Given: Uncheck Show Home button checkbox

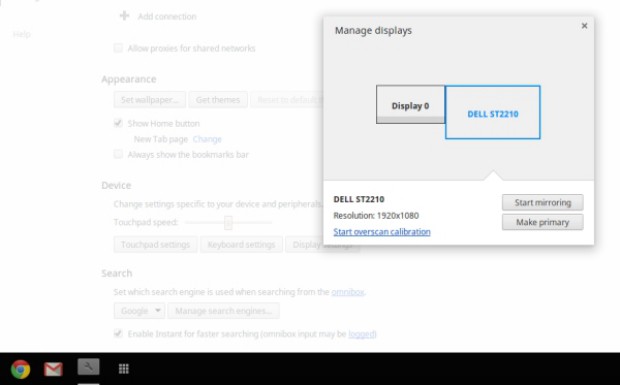Looking at the screenshot, I should point(118,123).
